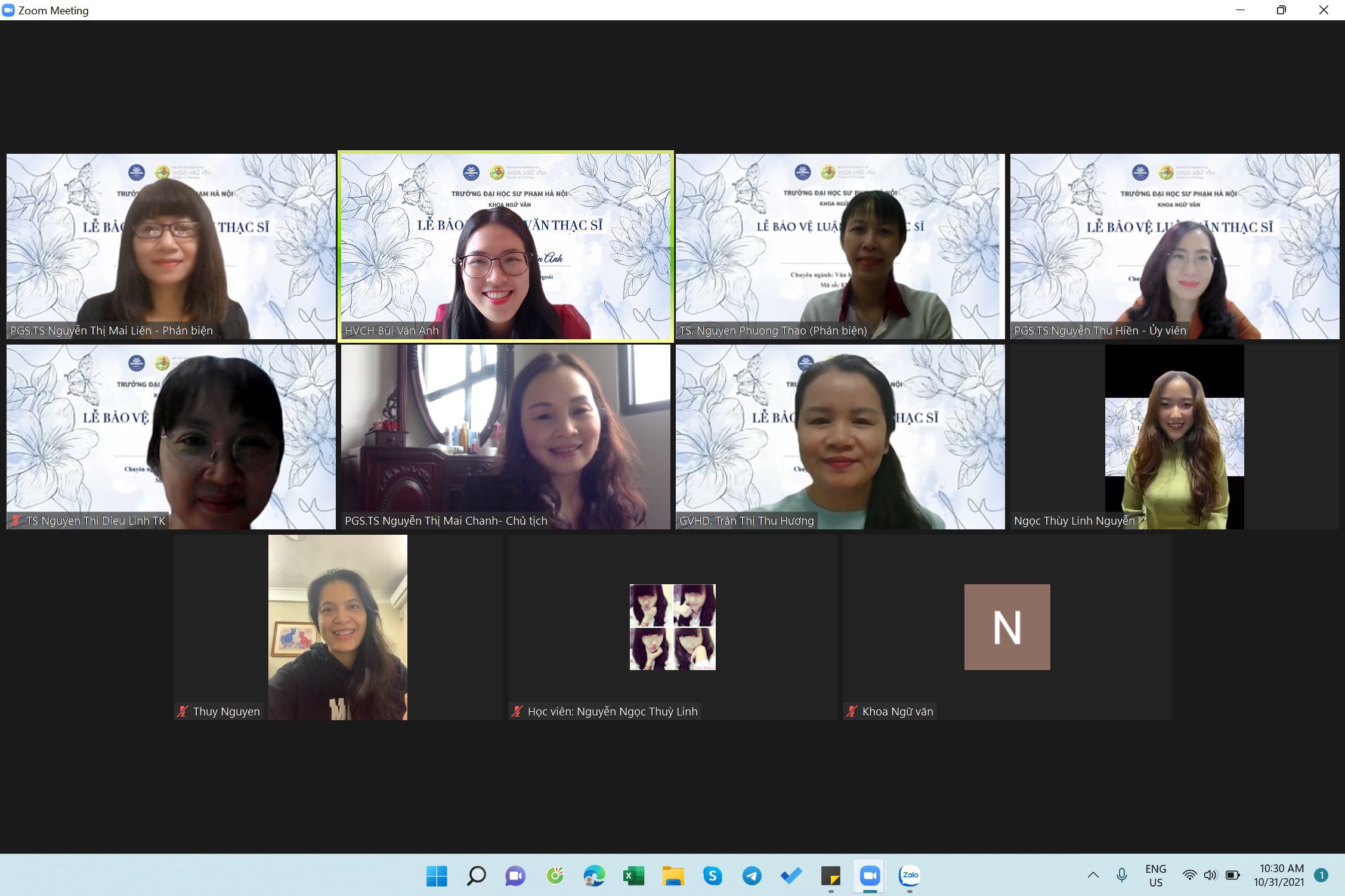Open File Explorer from the taskbar
The height and width of the screenshot is (896, 1345).
673,876
